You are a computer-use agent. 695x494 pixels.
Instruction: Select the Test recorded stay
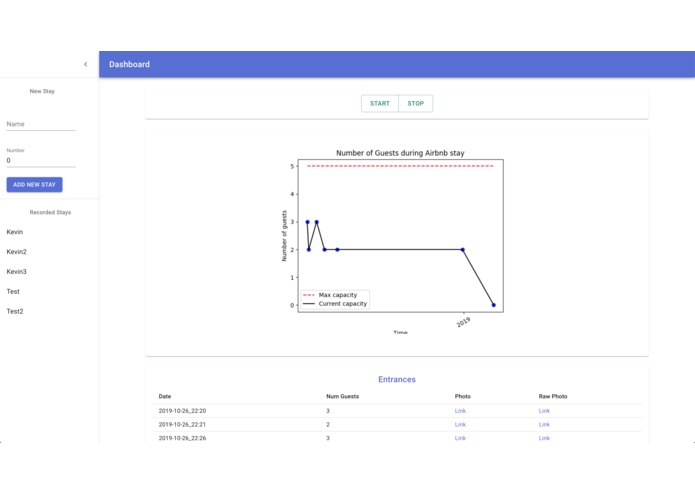tap(13, 292)
